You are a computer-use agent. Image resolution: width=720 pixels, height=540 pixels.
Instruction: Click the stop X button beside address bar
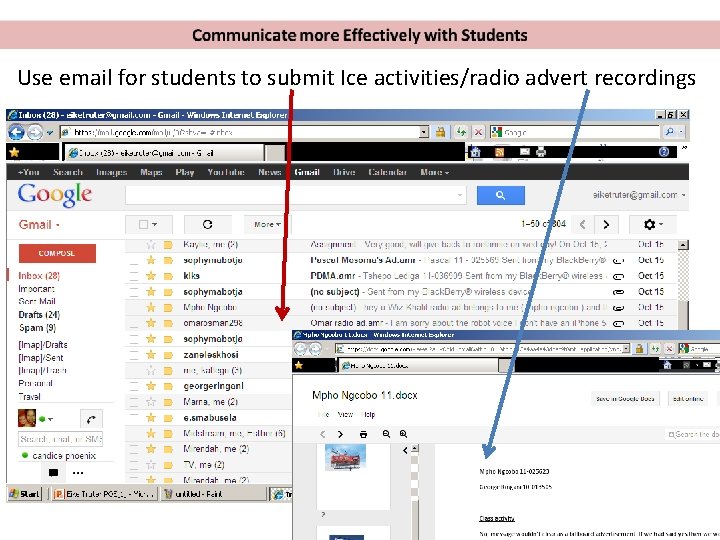(478, 132)
